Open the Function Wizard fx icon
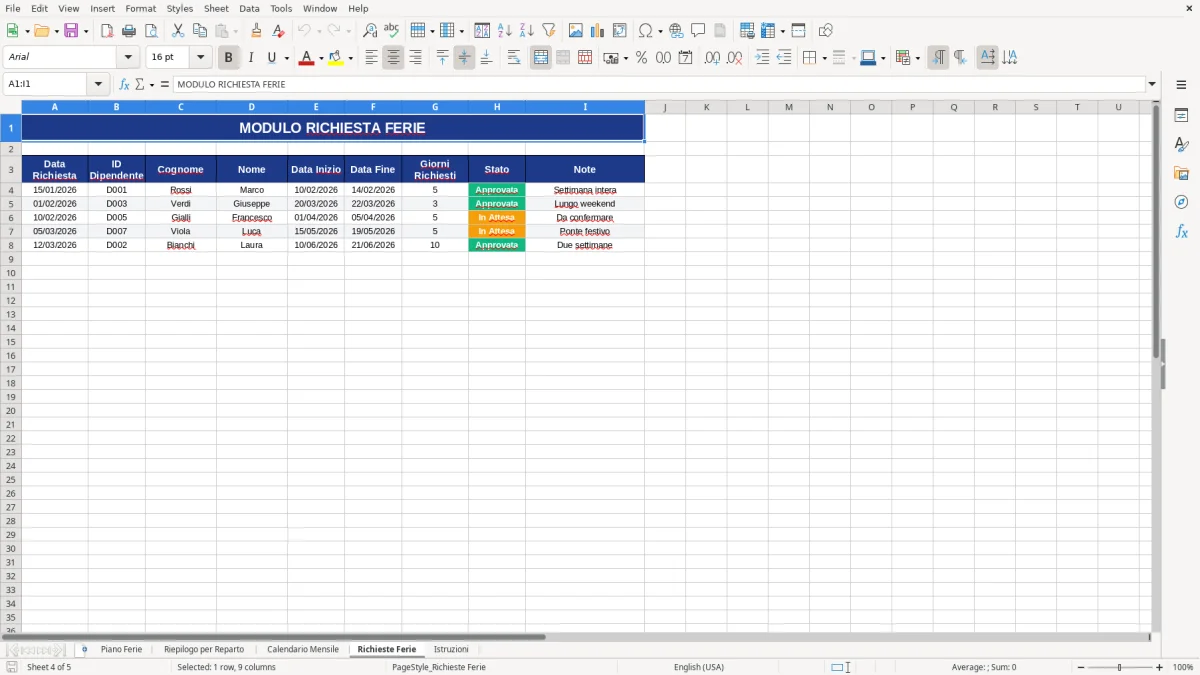Viewport: 1200px width, 675px height. pyautogui.click(x=124, y=84)
